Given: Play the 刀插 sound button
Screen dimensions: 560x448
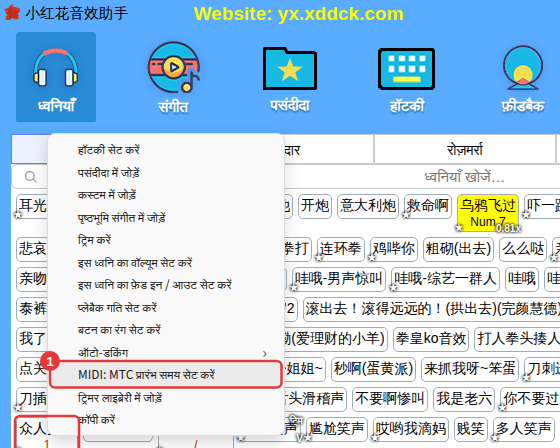Looking at the screenshot, I should [x=32, y=399].
